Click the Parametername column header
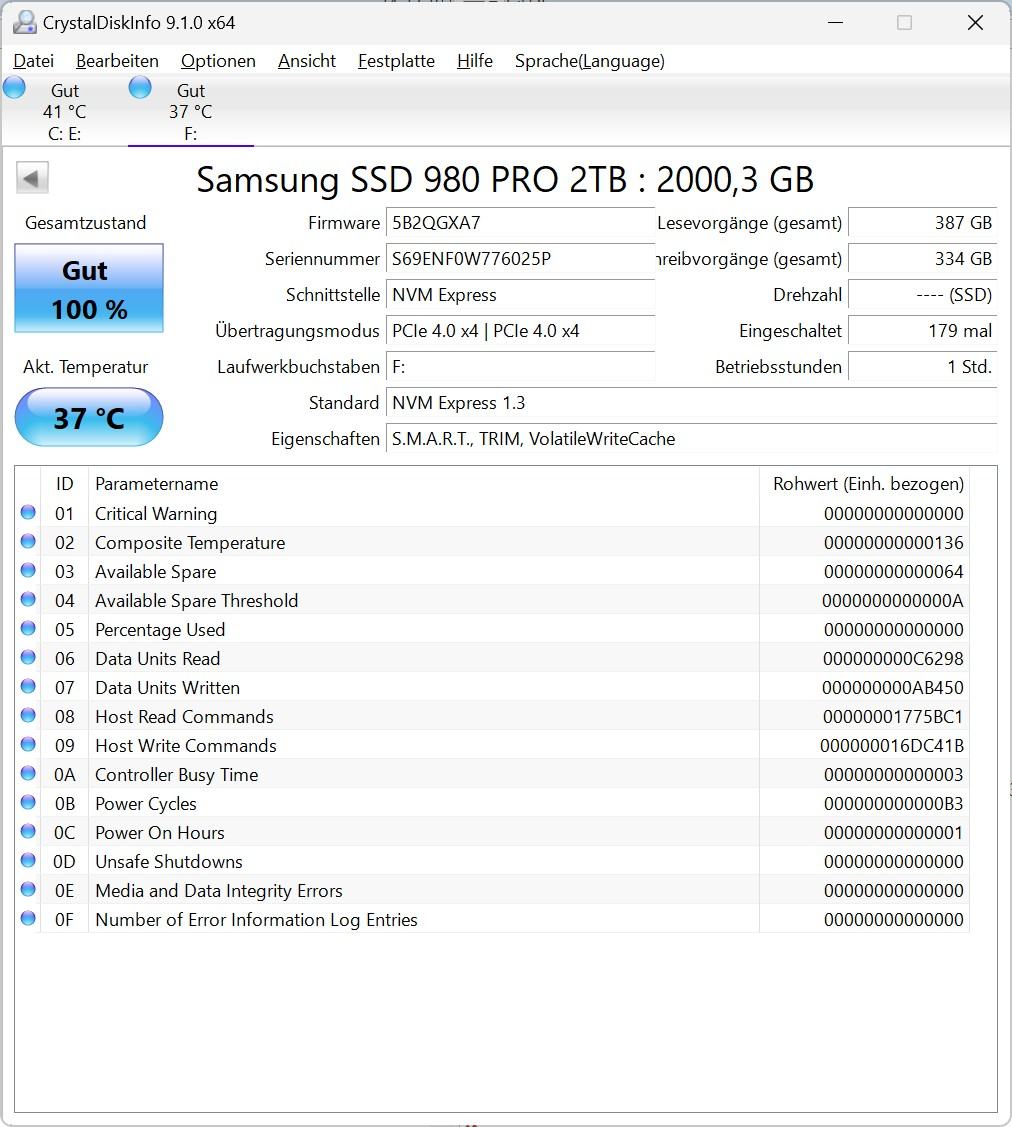 pos(423,484)
